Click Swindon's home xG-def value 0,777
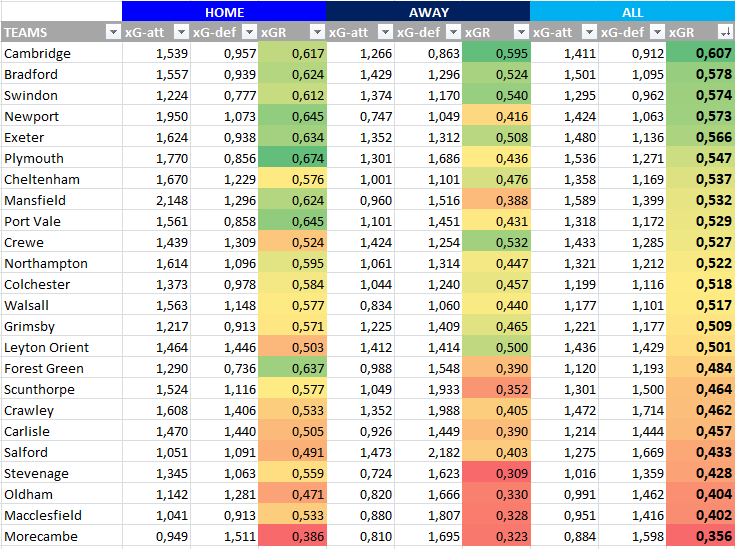This screenshot has height=549, width=735. (224, 95)
